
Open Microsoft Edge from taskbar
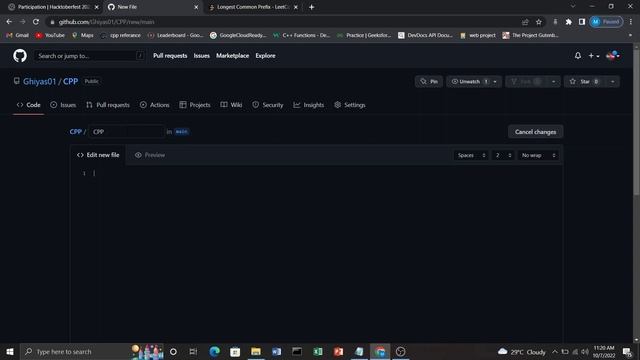click(x=214, y=351)
